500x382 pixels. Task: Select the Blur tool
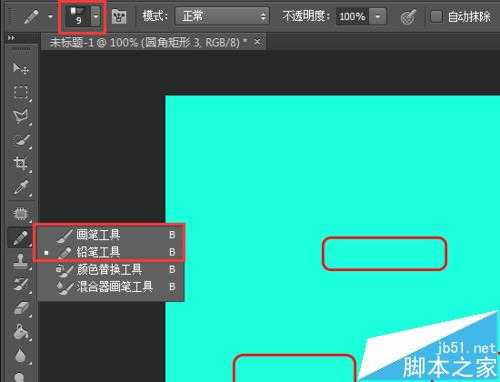click(x=21, y=356)
